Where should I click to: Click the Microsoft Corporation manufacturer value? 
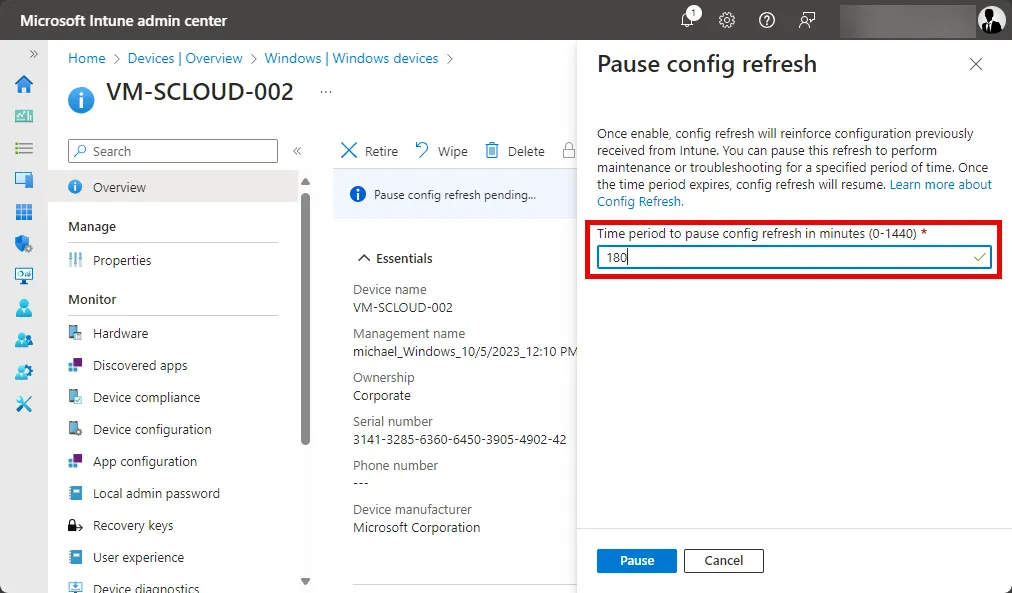(x=416, y=527)
